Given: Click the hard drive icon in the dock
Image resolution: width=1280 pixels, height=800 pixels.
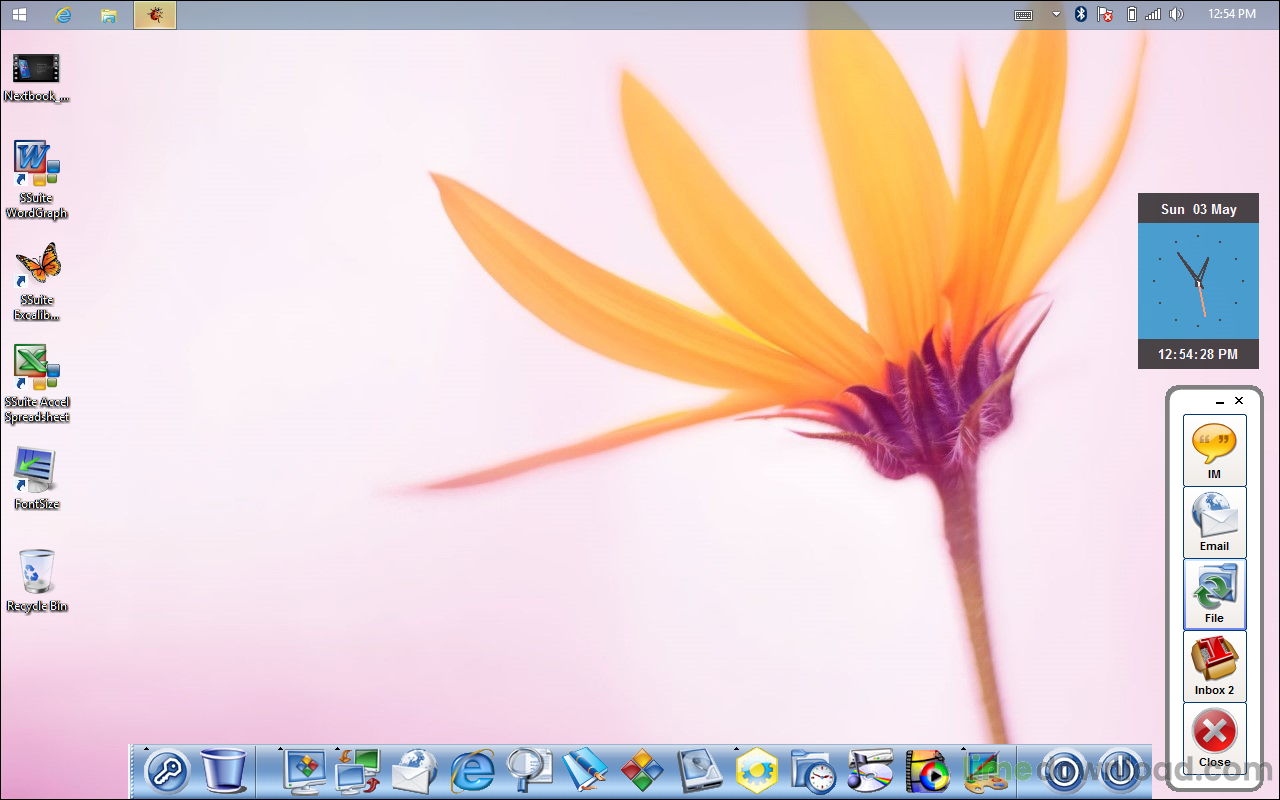Looking at the screenshot, I should (x=699, y=772).
